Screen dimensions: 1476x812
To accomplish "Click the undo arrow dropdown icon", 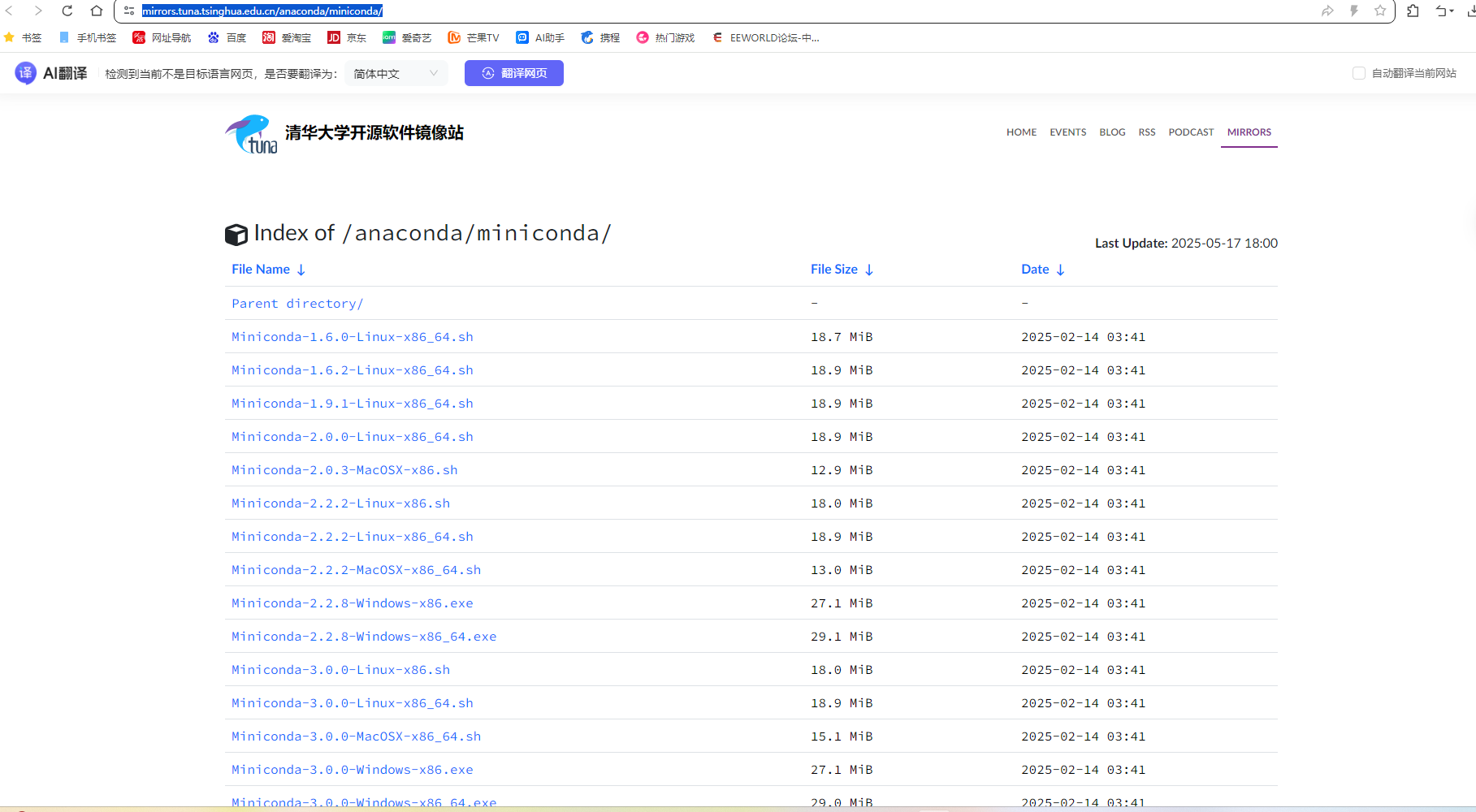I will point(1444,11).
